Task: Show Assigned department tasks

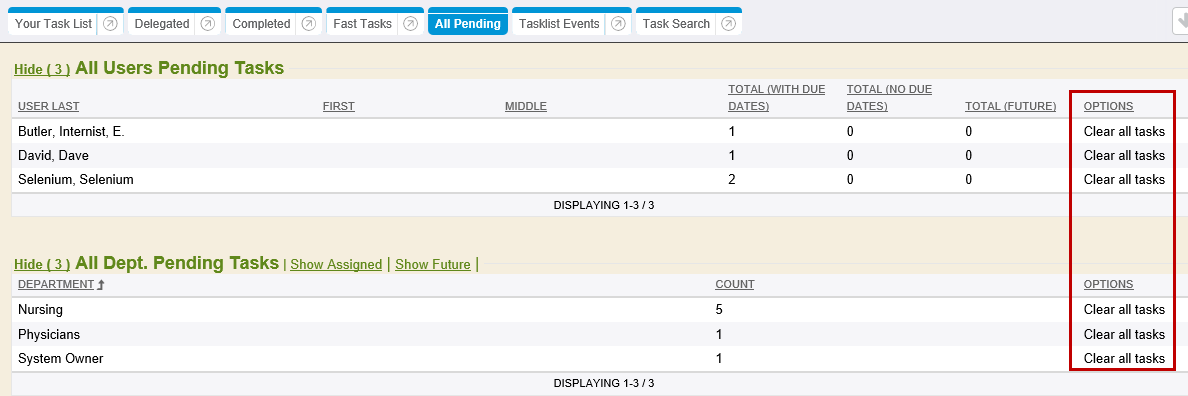Action: (x=336, y=264)
